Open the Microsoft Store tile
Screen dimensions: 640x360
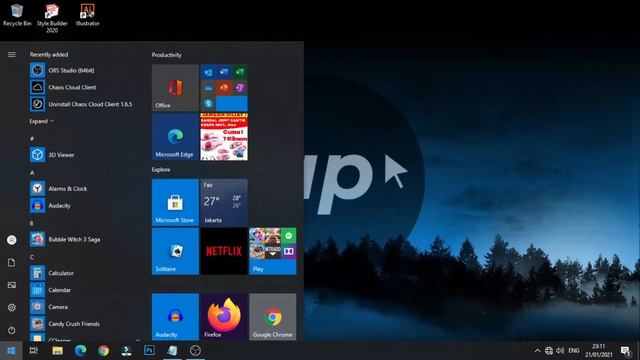175,202
